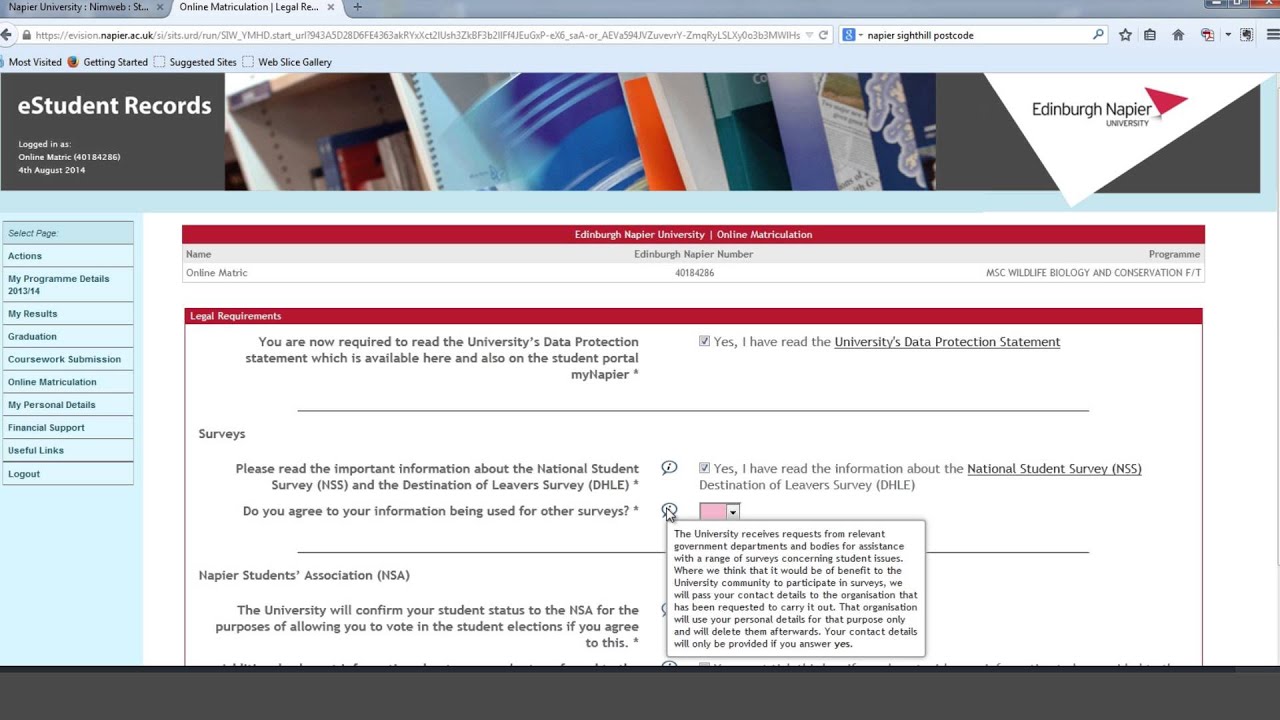Viewport: 1280px width, 720px height.
Task: Open the bookmarks list icon
Action: pos(1150,35)
